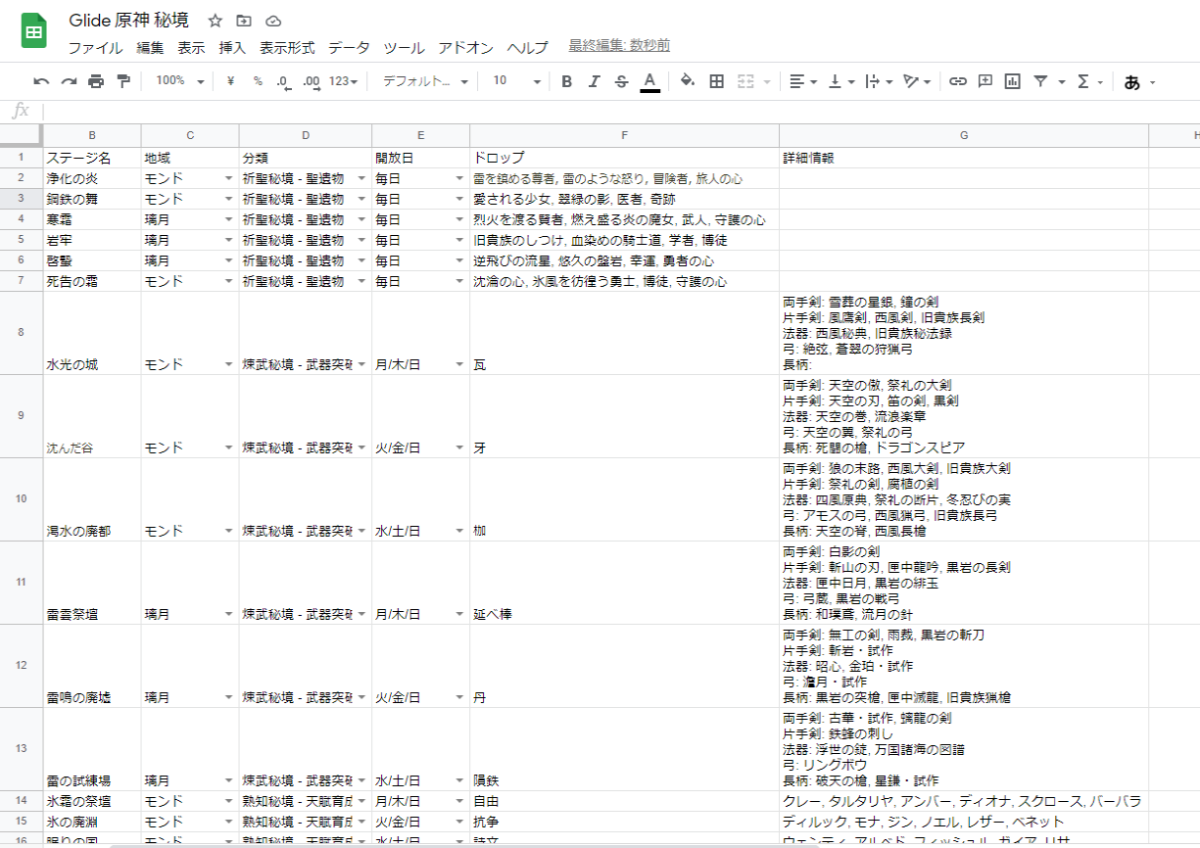
Task: Format selection as percent
Action: pyautogui.click(x=257, y=82)
